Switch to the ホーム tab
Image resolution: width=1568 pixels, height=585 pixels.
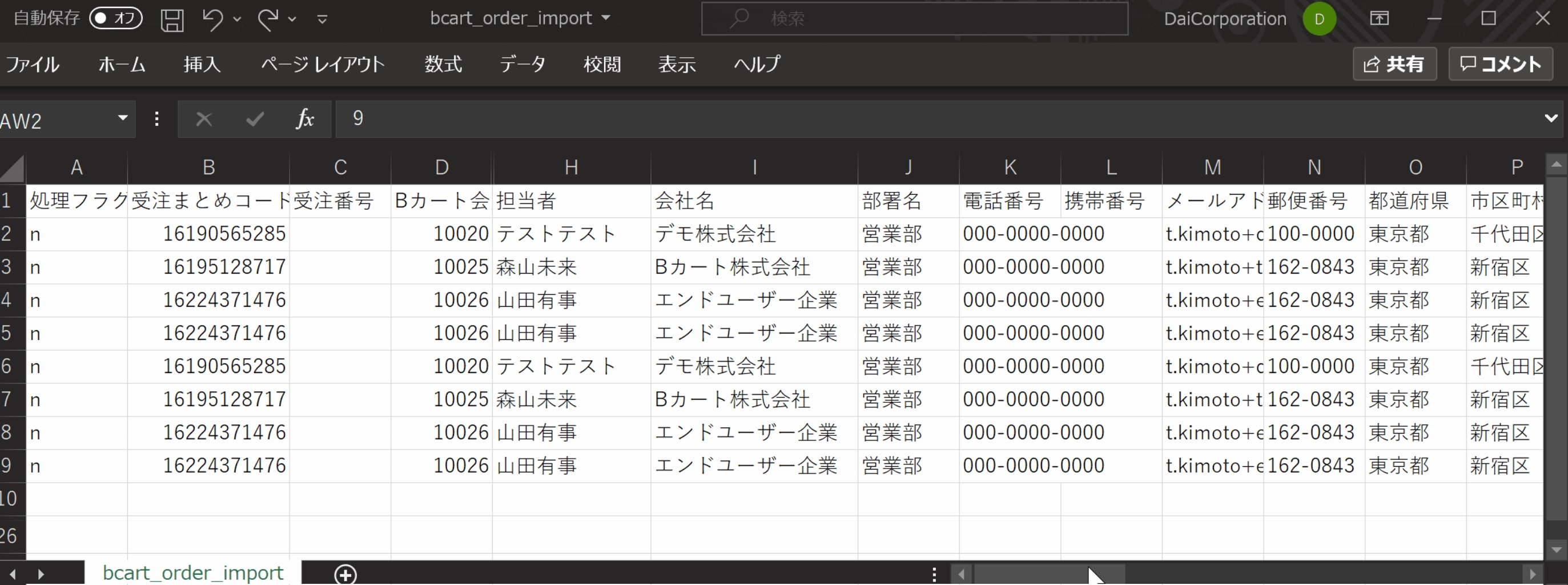(122, 64)
